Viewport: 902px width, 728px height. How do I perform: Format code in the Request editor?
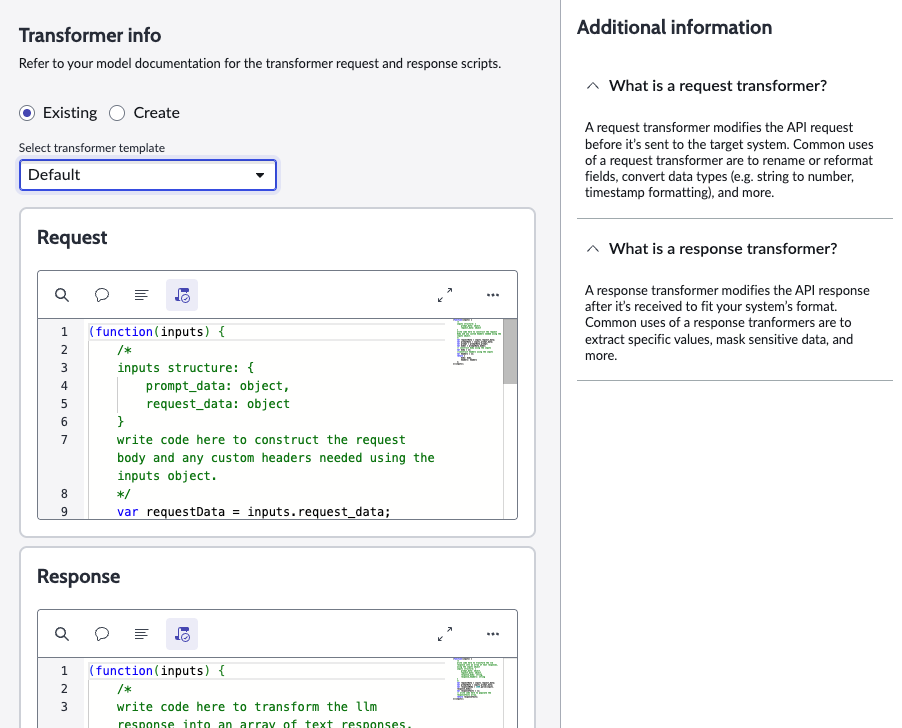(x=142, y=295)
